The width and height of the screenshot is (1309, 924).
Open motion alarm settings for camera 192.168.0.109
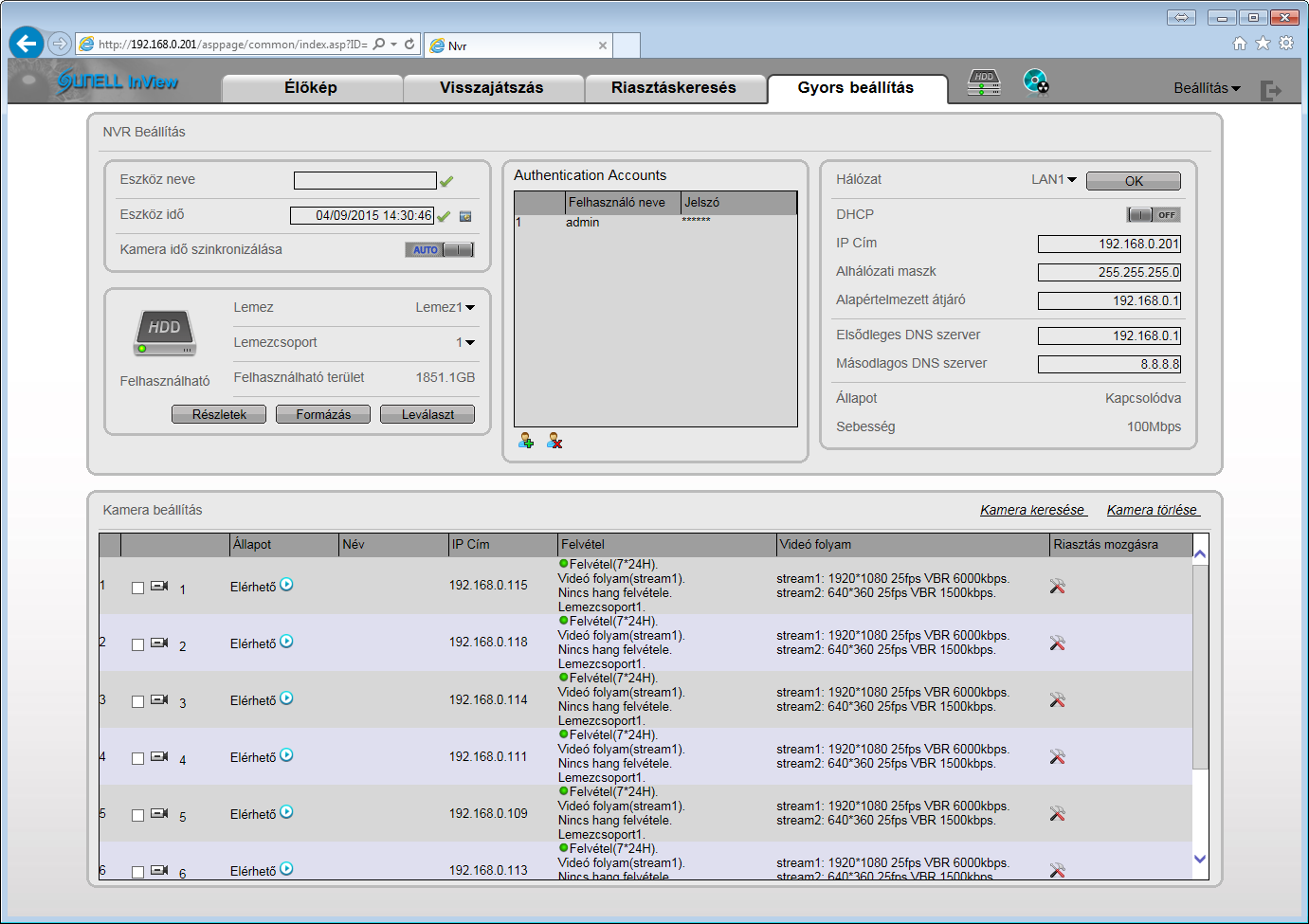(x=1058, y=814)
